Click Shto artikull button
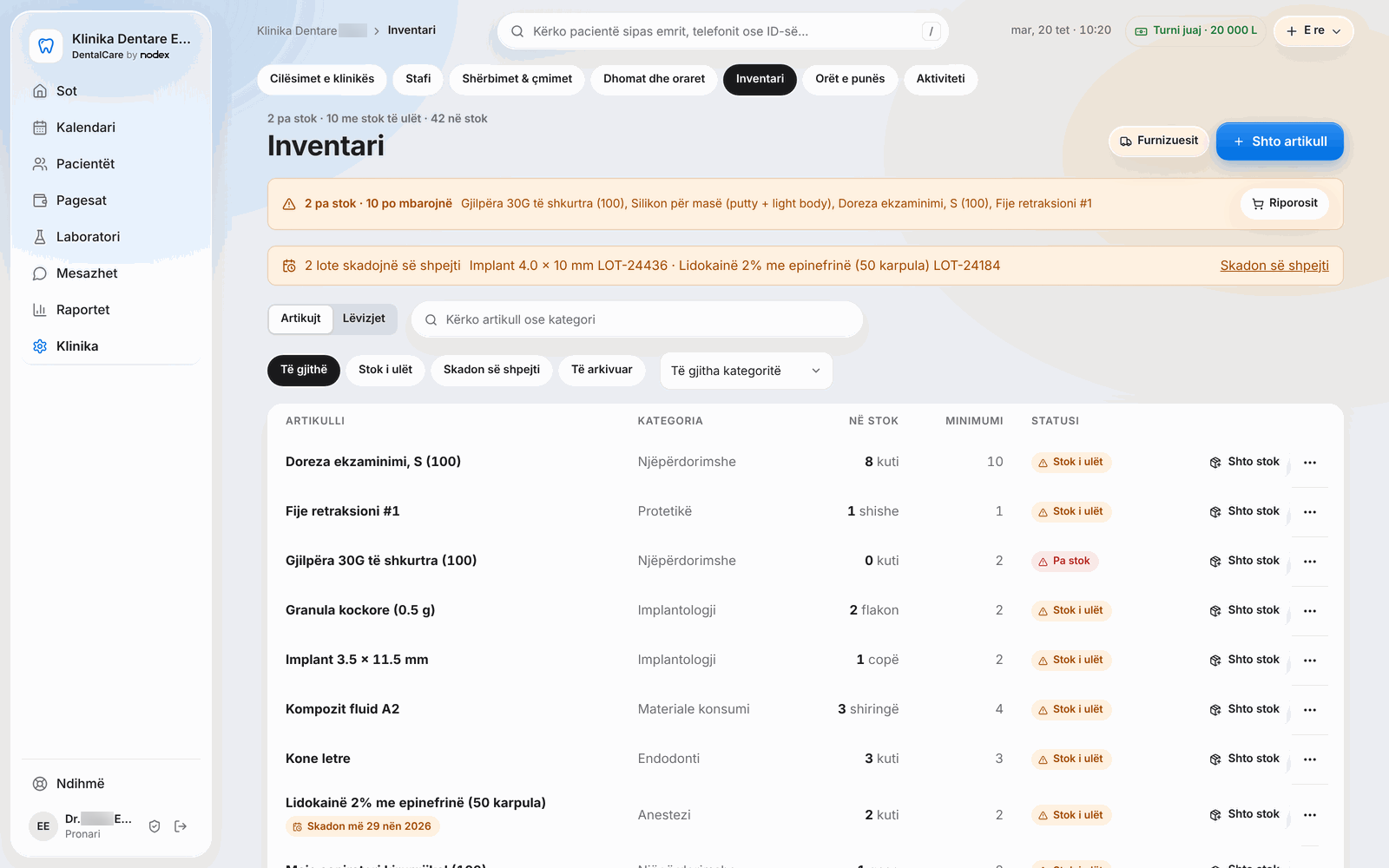The height and width of the screenshot is (868, 1389). coord(1280,141)
